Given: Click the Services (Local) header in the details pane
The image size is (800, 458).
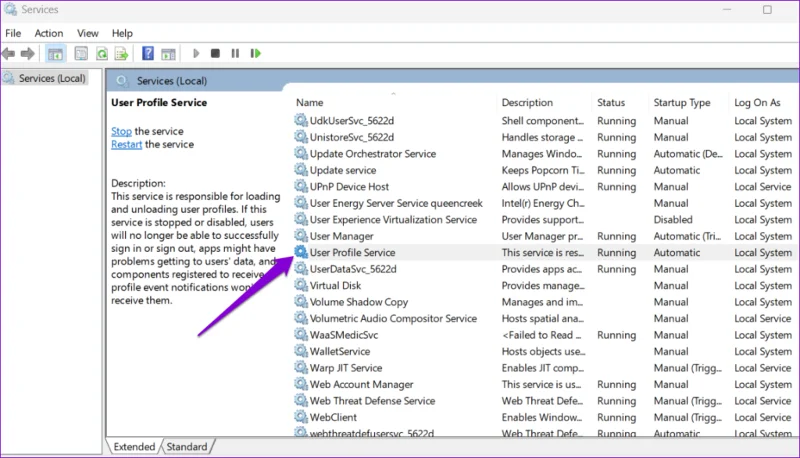Looking at the screenshot, I should pos(172,81).
